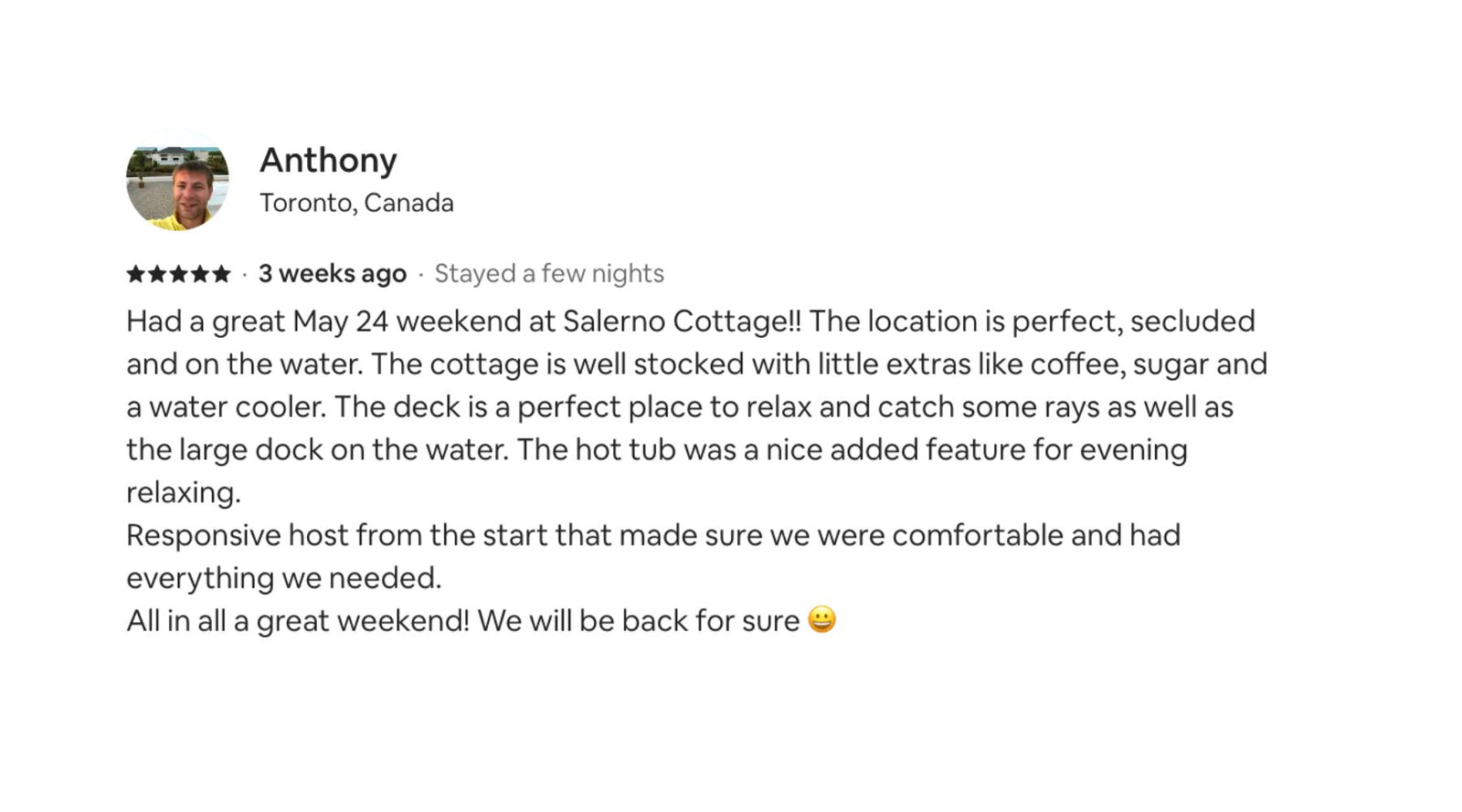Click the grinning face emoji

(821, 620)
